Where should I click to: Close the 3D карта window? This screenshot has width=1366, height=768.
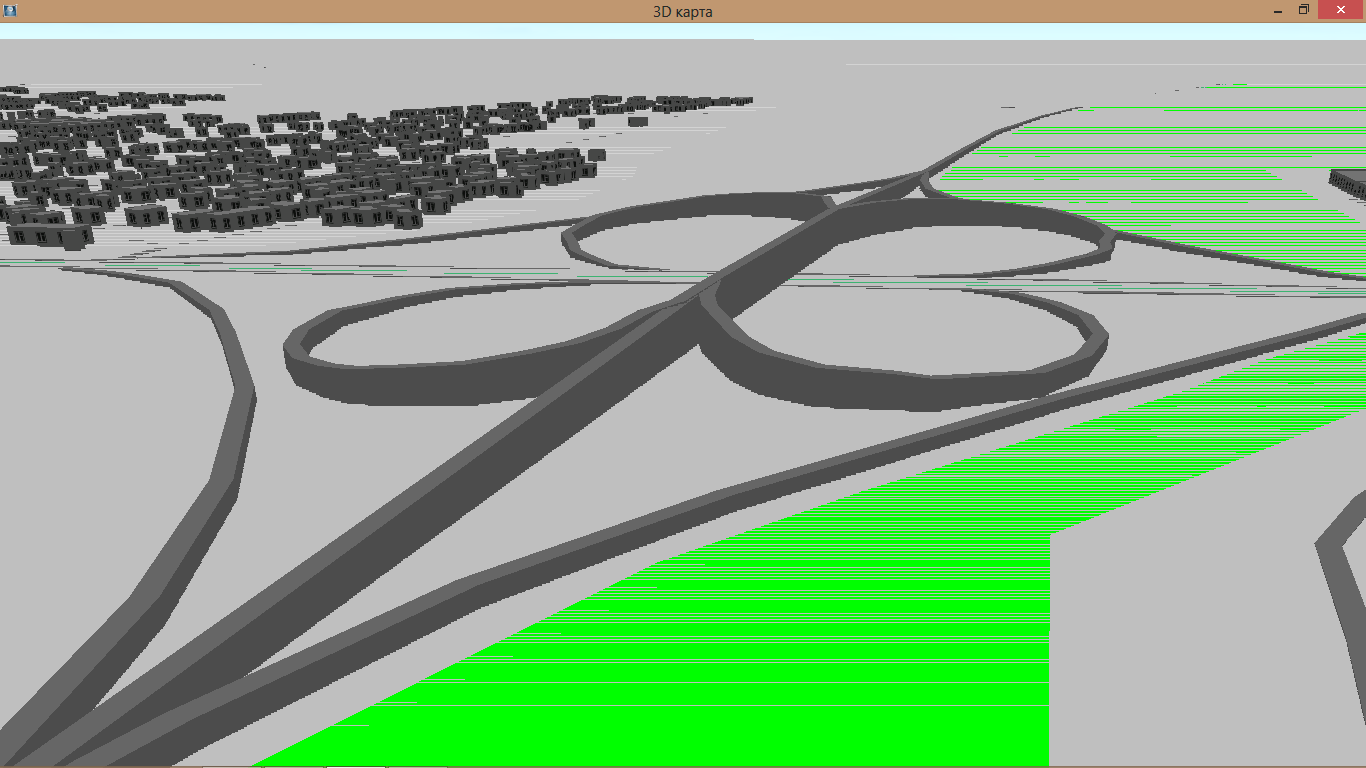(x=1341, y=10)
